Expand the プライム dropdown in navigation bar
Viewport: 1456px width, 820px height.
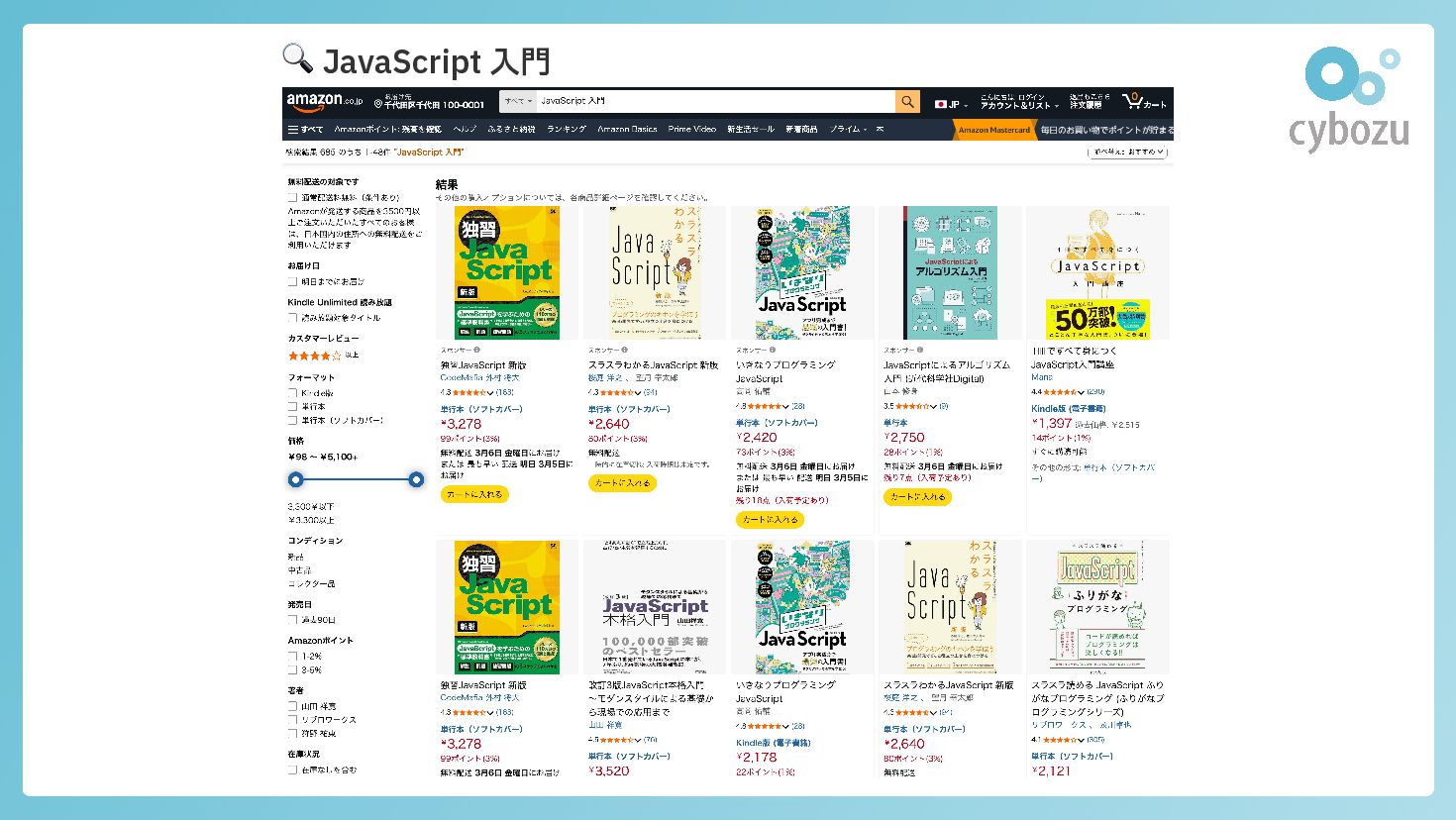pyautogui.click(x=849, y=130)
